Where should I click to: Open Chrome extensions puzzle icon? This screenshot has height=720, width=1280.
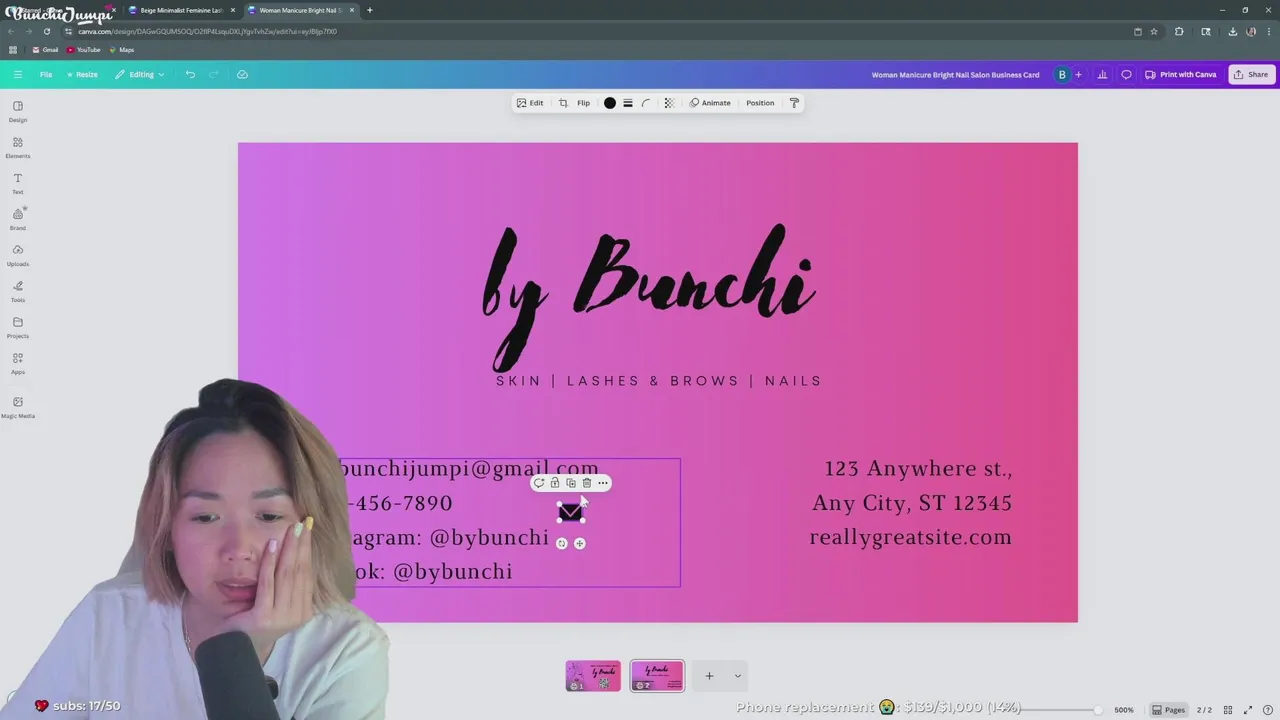point(1179,31)
